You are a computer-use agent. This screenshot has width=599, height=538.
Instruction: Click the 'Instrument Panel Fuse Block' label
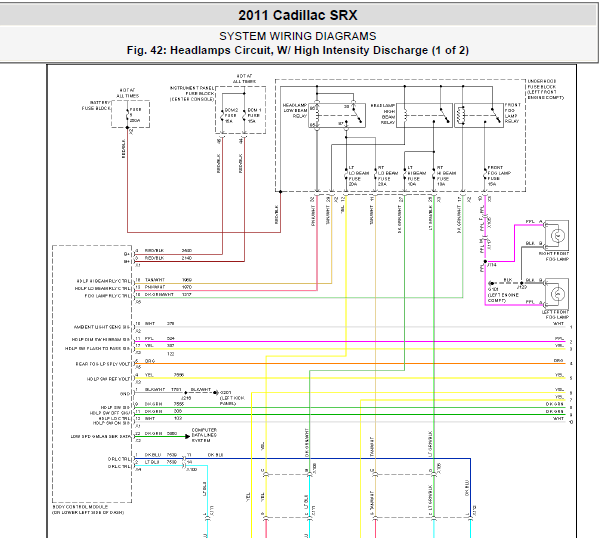click(x=192, y=94)
